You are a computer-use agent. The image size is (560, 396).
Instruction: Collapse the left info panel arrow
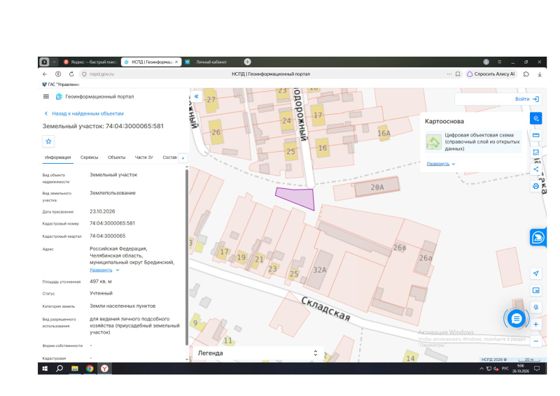196,96
